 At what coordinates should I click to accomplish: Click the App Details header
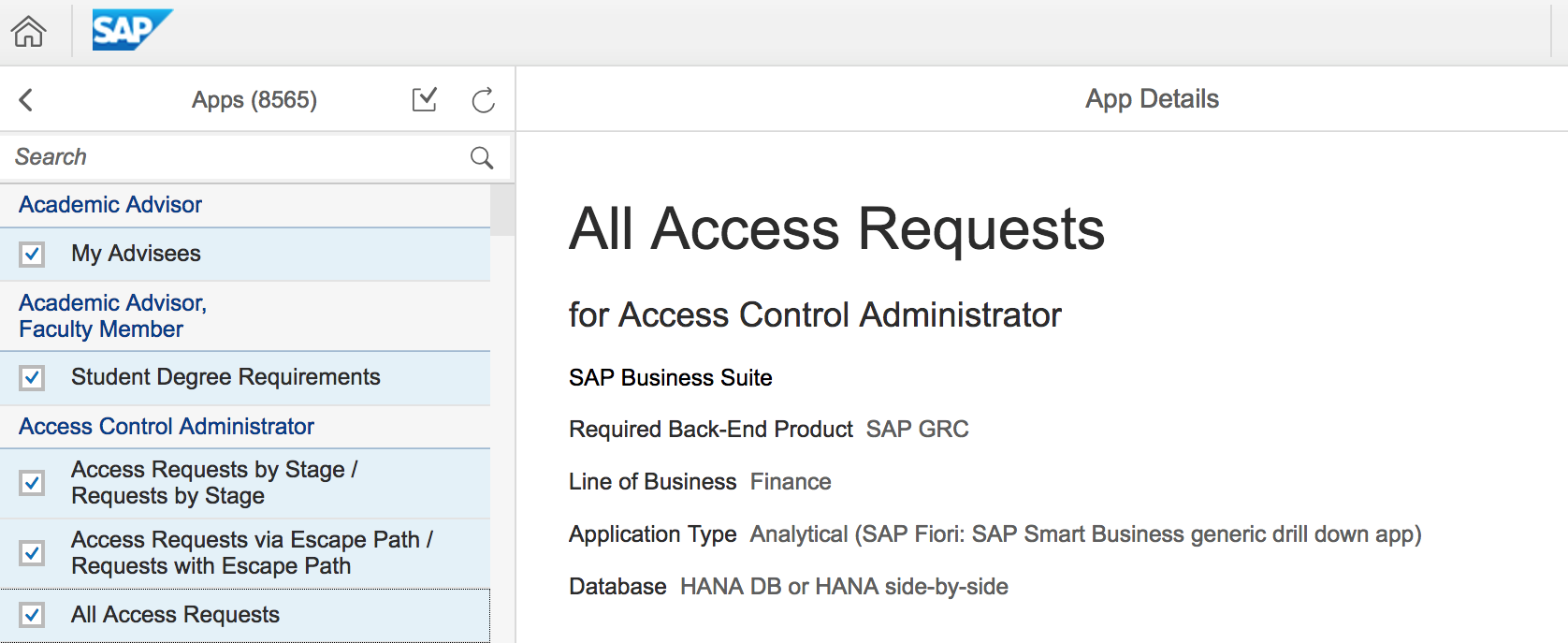(x=1152, y=99)
